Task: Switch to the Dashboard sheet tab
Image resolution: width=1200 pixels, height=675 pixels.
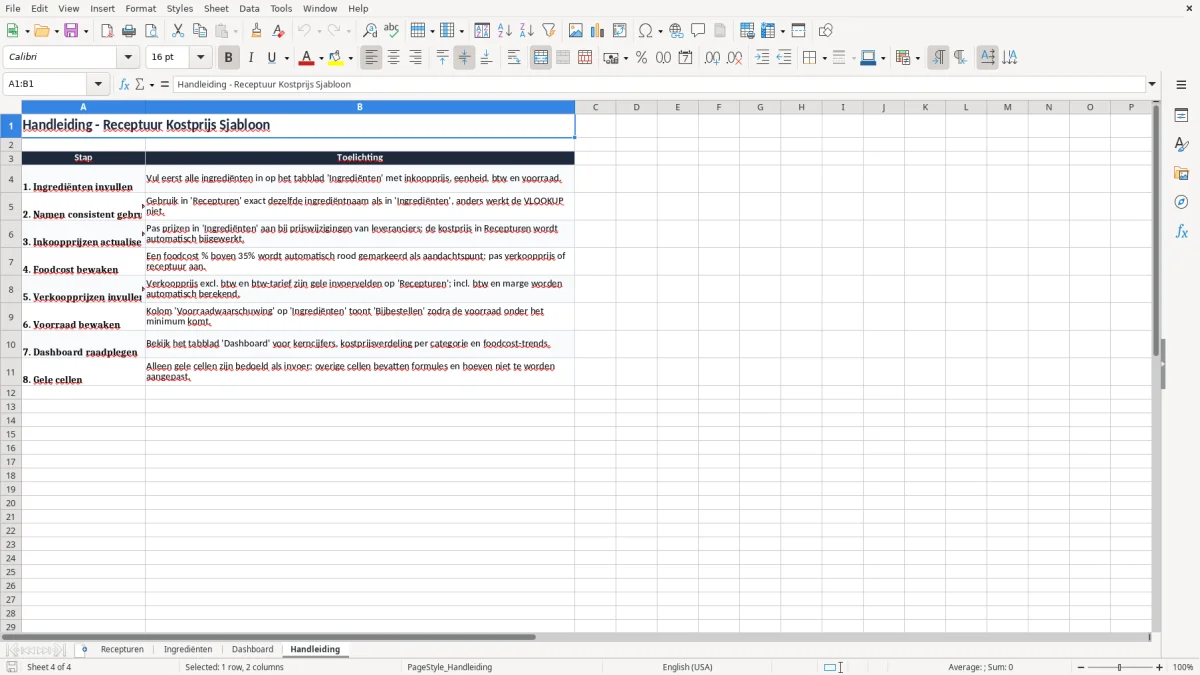Action: coord(252,650)
